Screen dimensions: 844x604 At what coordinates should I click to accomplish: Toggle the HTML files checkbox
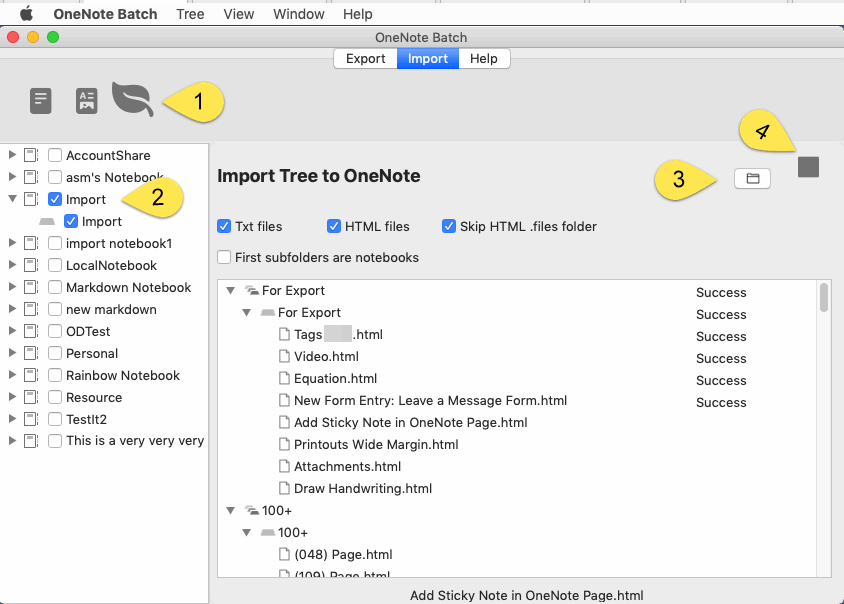(x=334, y=226)
